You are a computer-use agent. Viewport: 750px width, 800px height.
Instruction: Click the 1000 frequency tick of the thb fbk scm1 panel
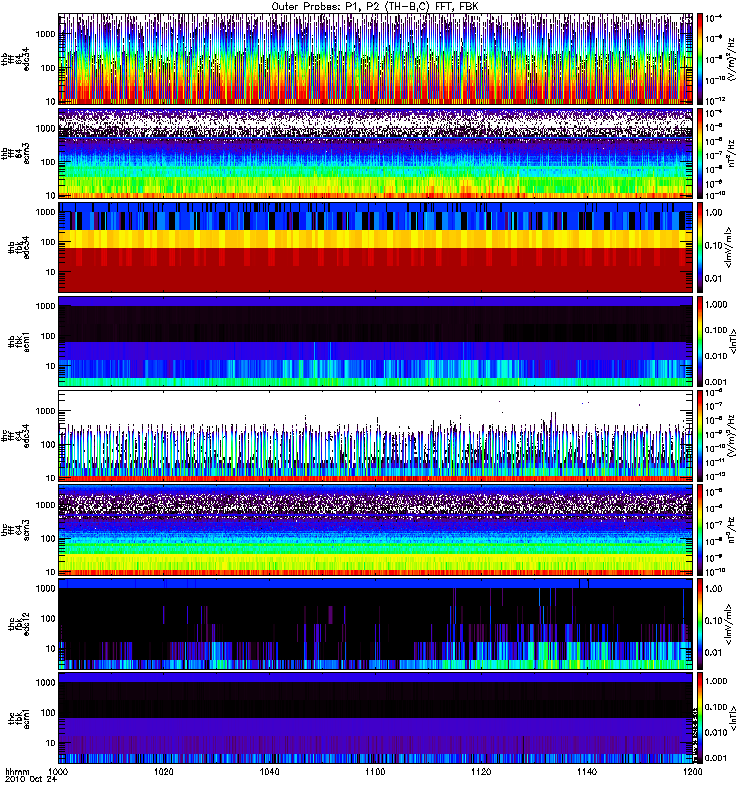tap(45, 306)
